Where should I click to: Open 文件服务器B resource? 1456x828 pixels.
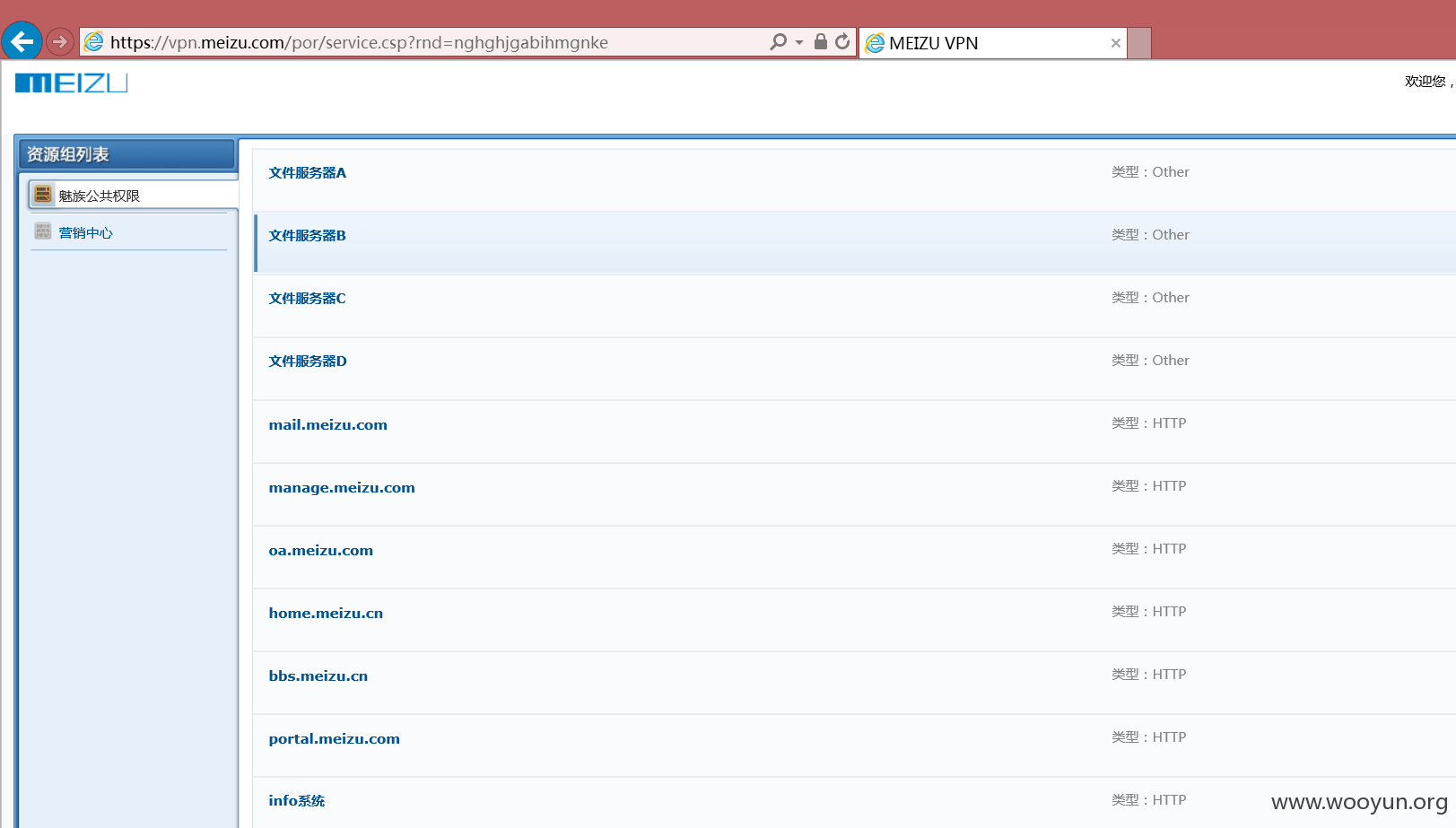308,235
